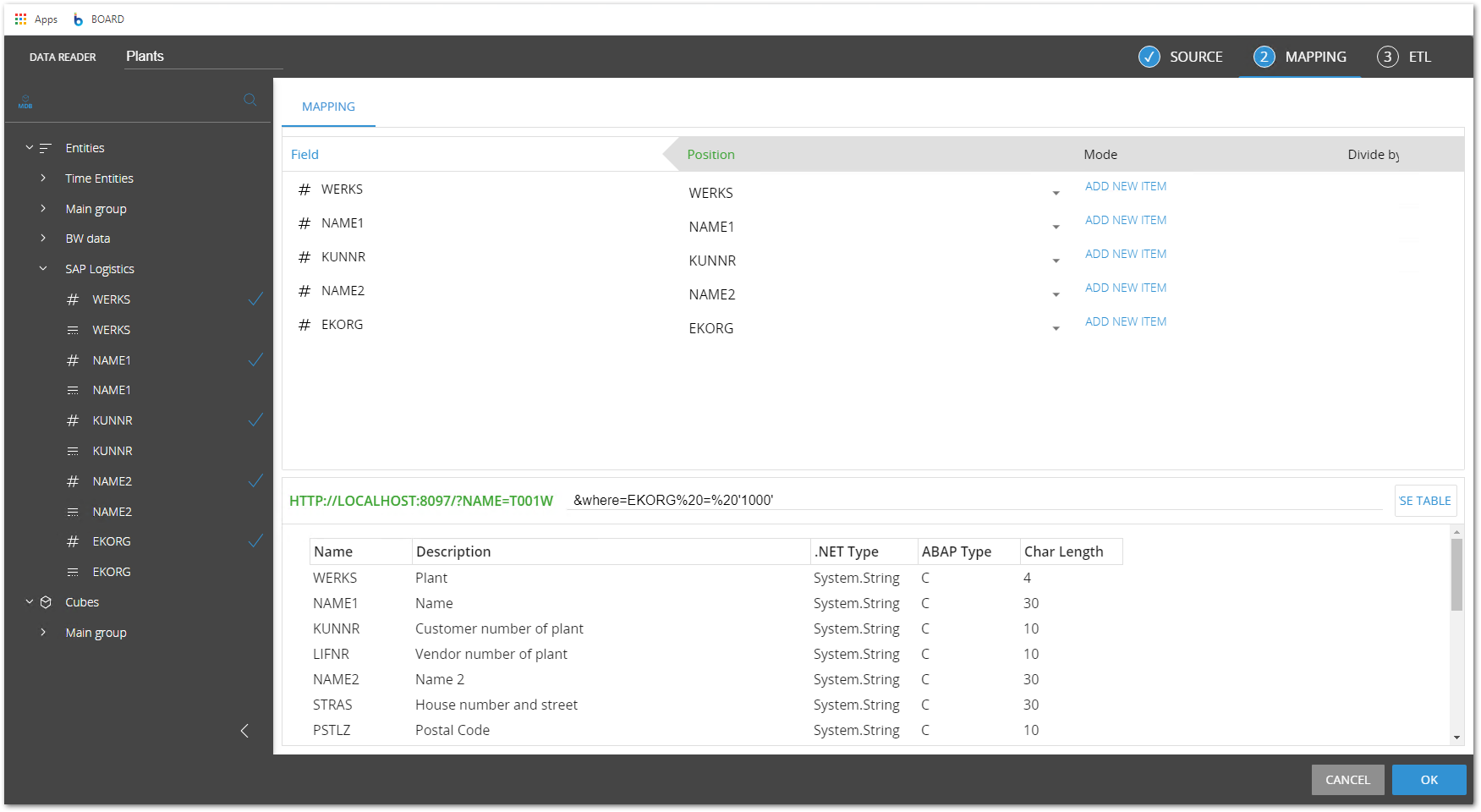Click hash icon of EKORG entity in sidebar

(73, 541)
